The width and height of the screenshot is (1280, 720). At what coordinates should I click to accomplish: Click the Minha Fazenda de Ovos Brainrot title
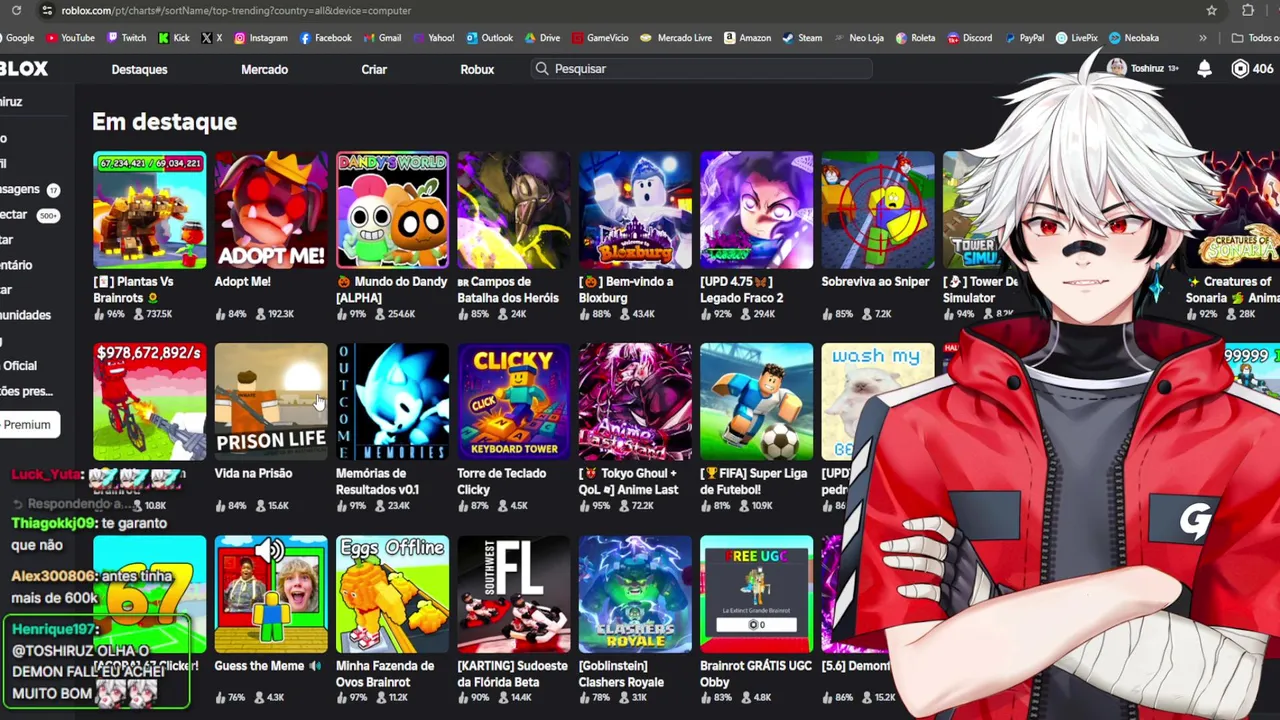(385, 673)
